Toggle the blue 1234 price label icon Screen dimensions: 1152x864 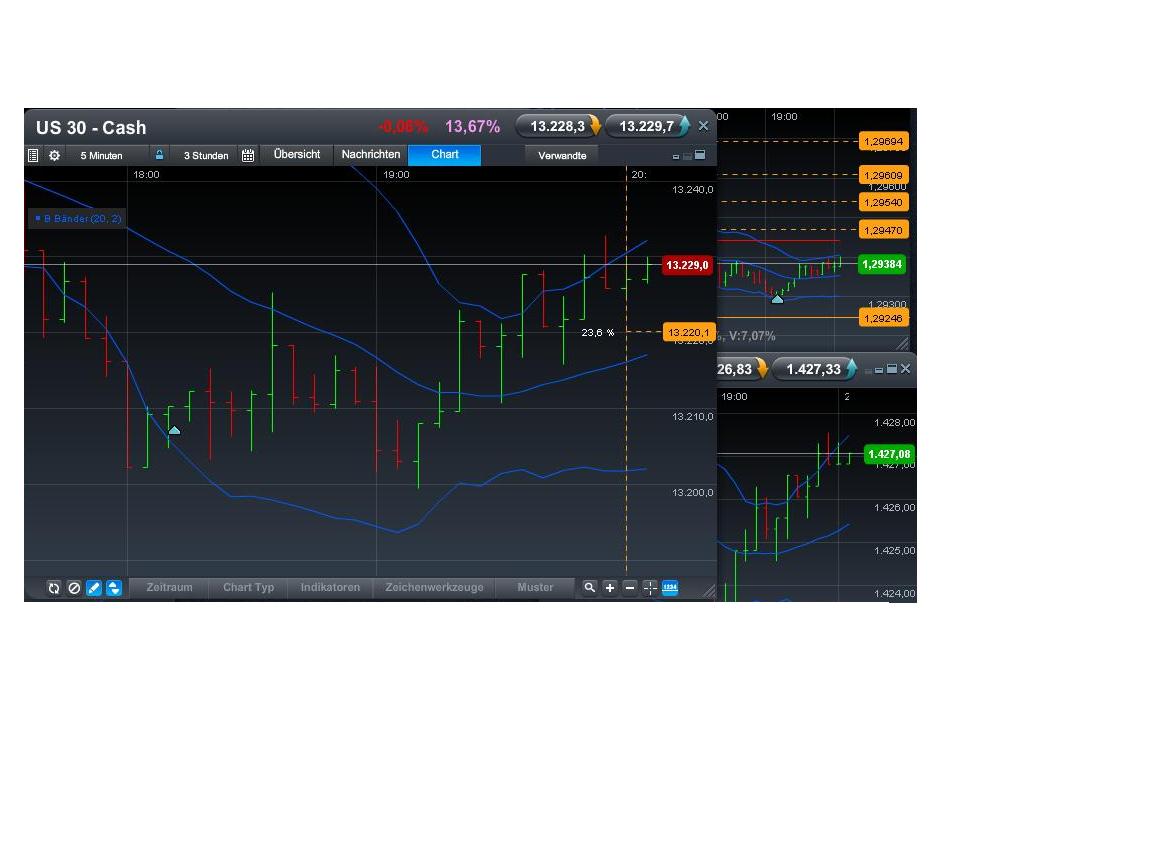tap(670, 588)
